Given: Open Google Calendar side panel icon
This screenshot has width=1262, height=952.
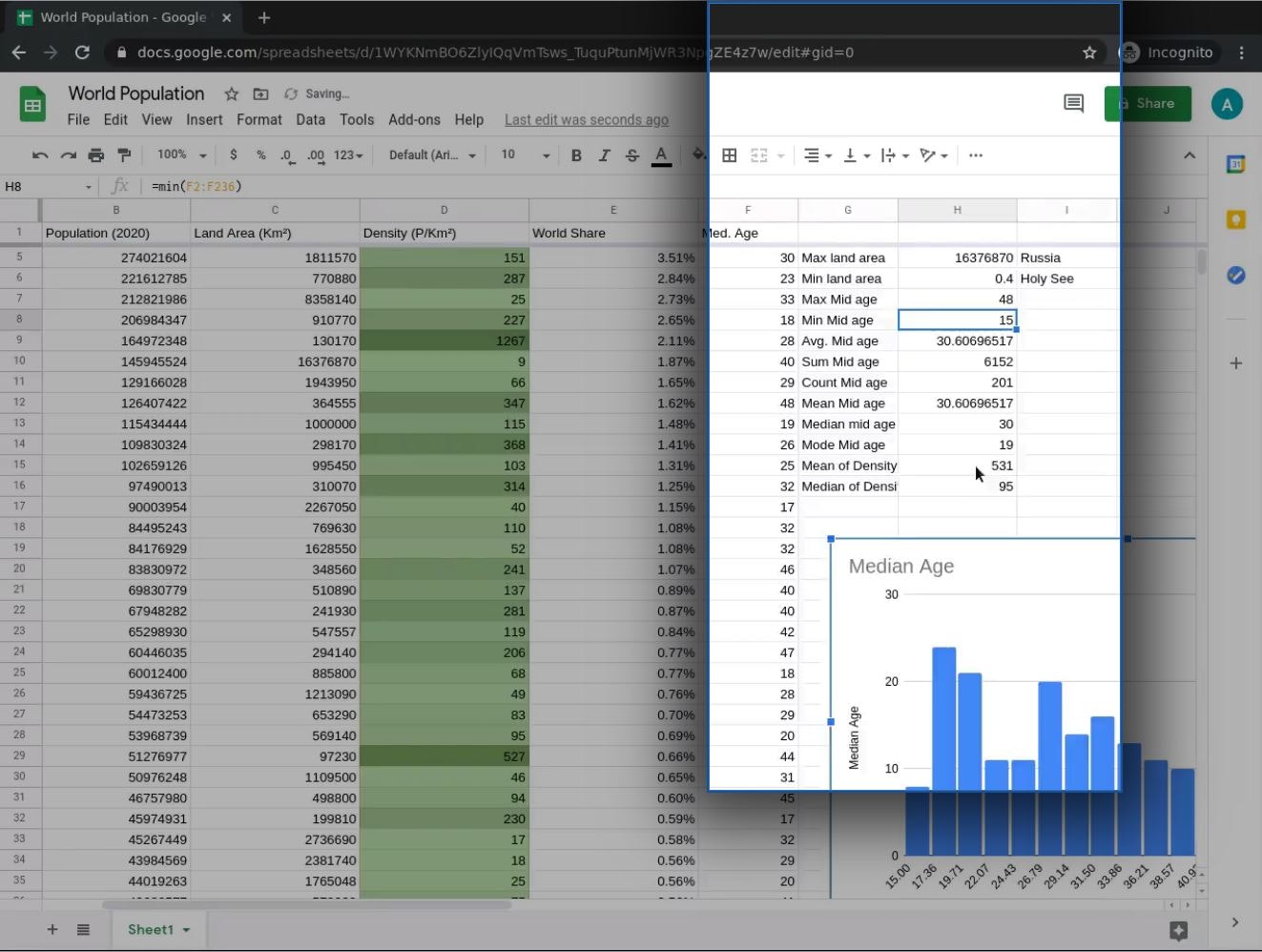Looking at the screenshot, I should click(1235, 165).
